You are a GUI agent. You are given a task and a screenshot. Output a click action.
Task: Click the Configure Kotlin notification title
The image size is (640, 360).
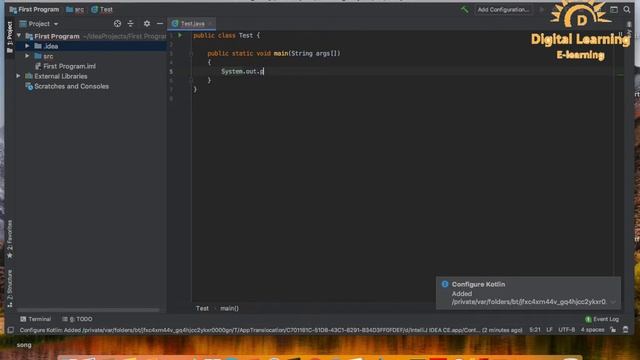coord(478,284)
